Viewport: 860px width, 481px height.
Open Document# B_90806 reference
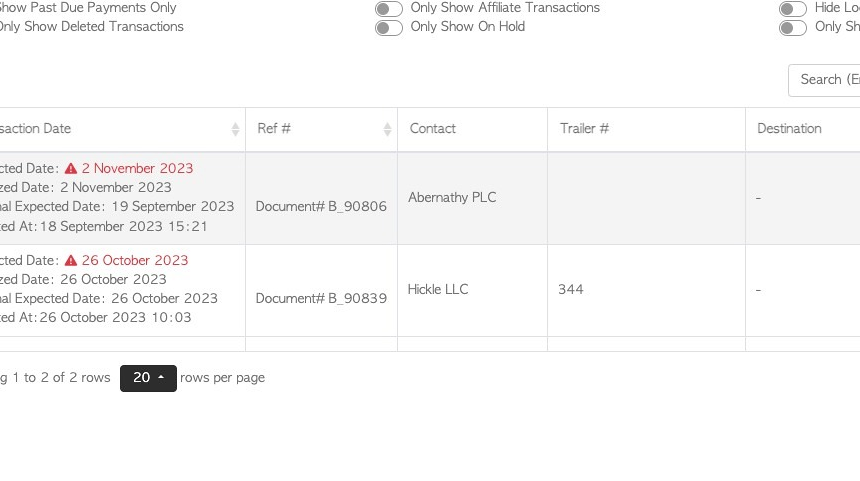(321, 206)
